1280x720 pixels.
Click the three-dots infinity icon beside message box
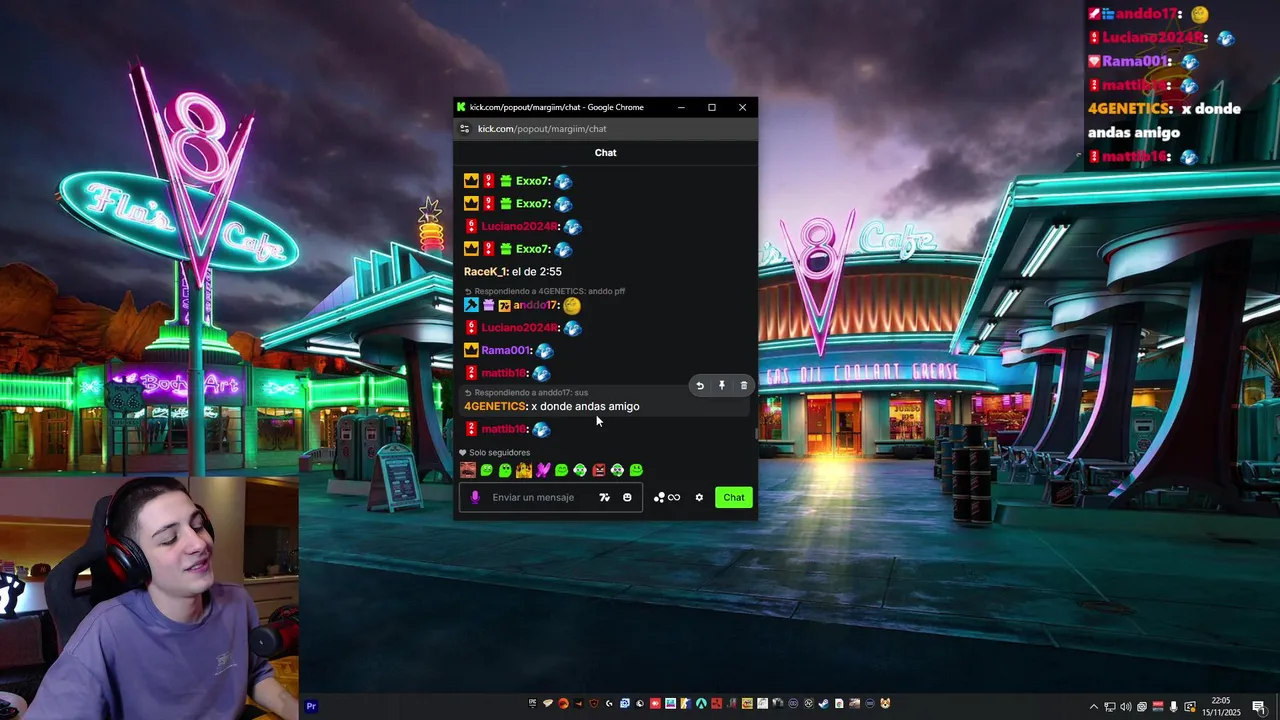click(x=666, y=497)
